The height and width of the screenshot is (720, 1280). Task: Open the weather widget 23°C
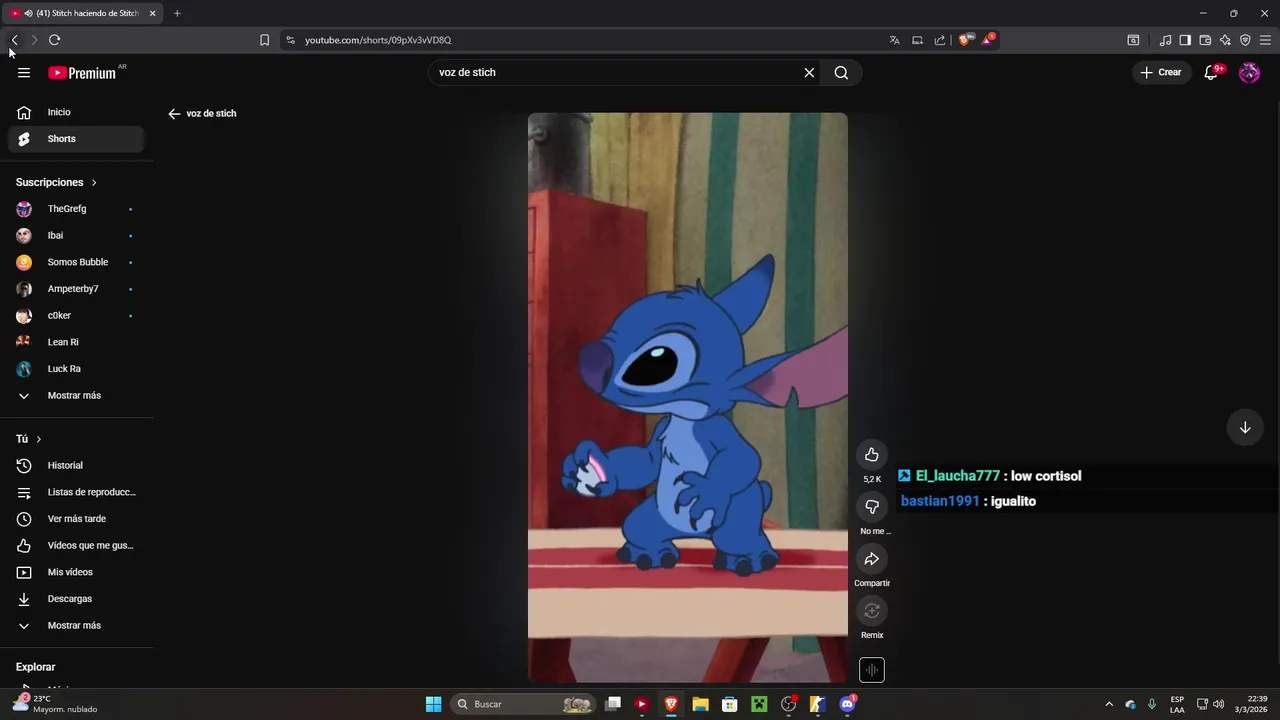point(55,704)
